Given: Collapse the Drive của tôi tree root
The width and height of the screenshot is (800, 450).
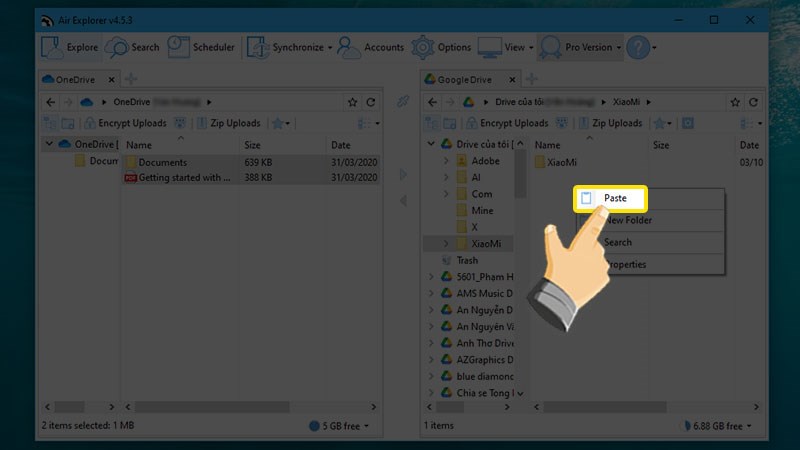Looking at the screenshot, I should (x=431, y=144).
